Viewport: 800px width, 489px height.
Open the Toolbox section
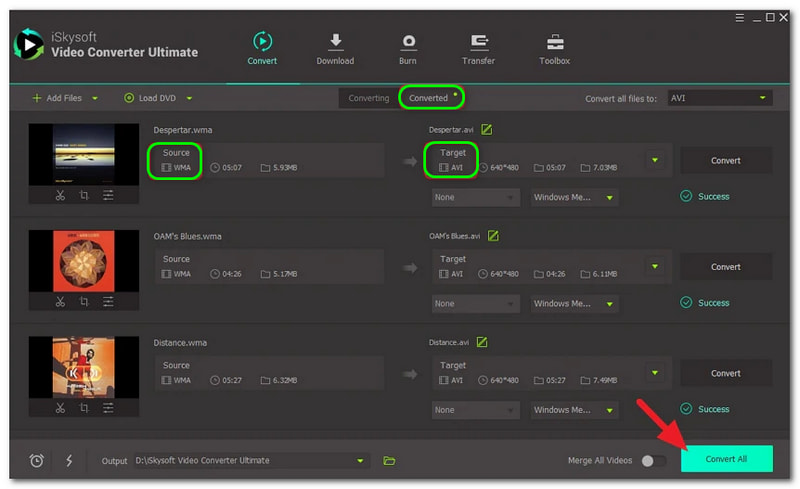(x=555, y=48)
